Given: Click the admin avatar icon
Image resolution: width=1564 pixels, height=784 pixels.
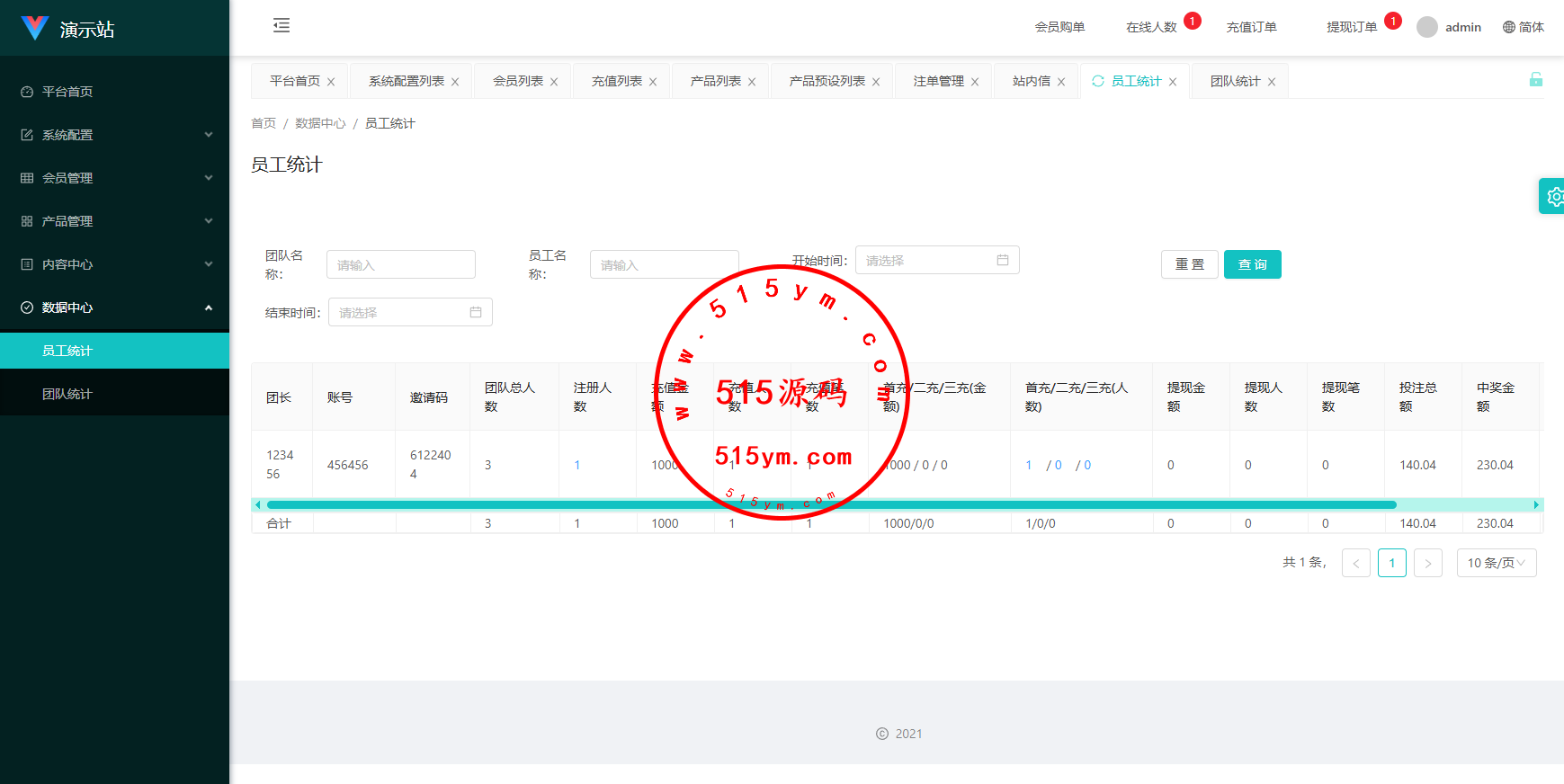Looking at the screenshot, I should [1426, 27].
